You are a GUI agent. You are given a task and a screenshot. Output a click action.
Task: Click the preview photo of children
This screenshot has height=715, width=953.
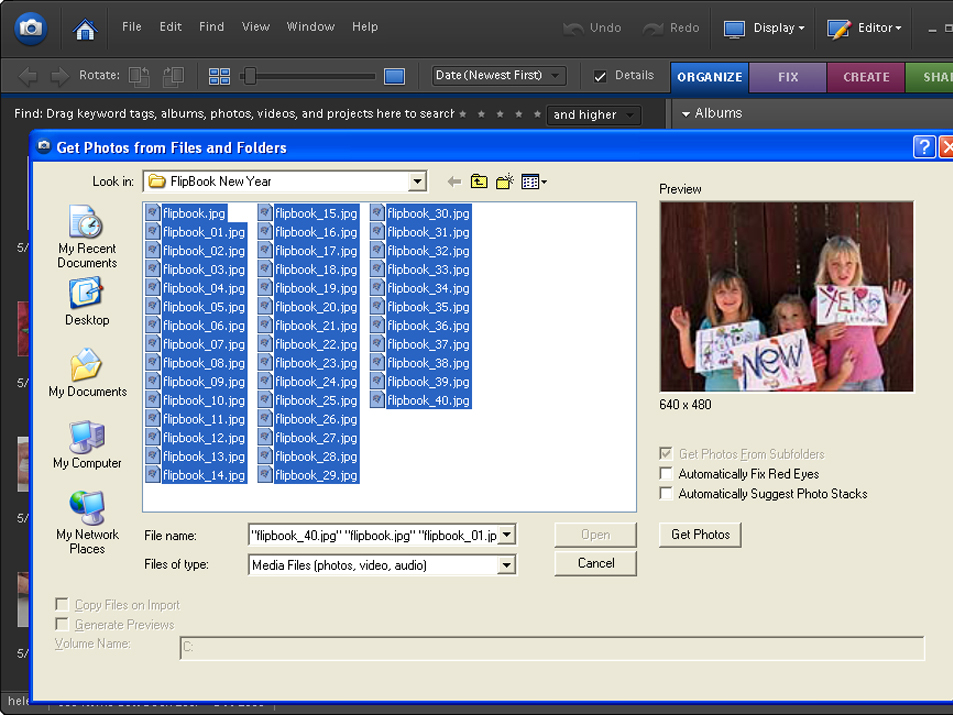click(786, 297)
